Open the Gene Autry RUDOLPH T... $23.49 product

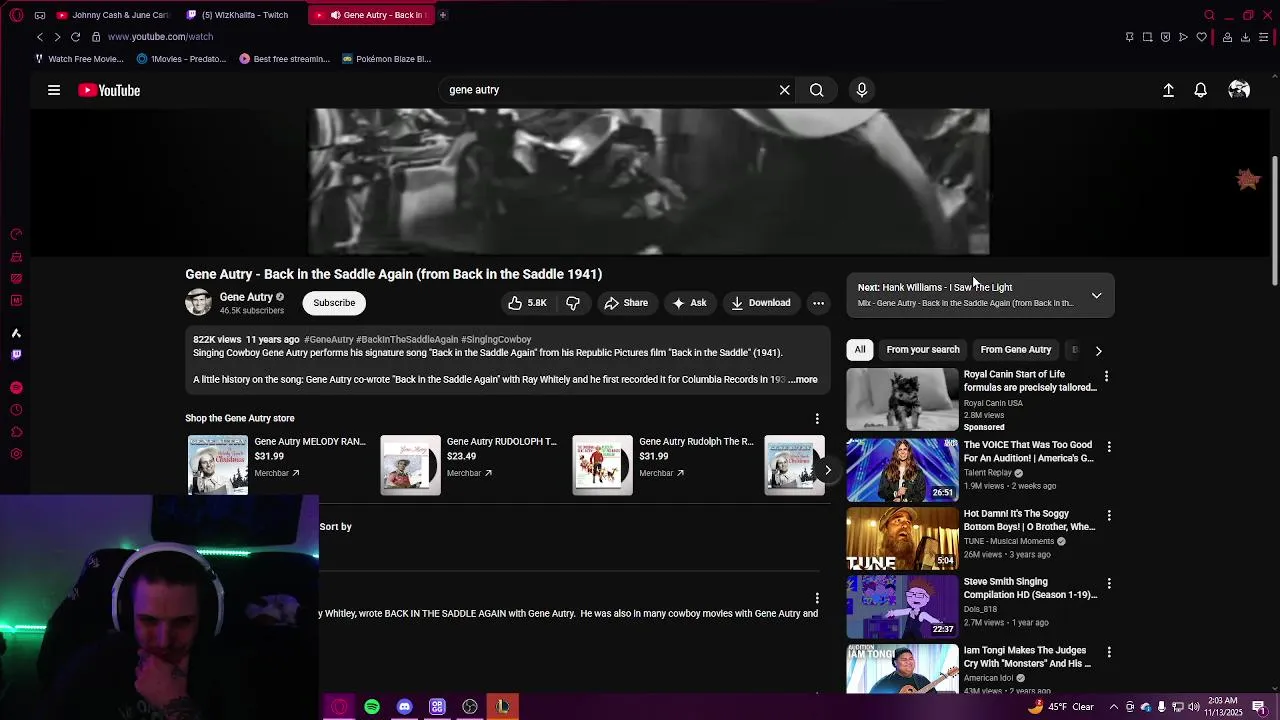(x=470, y=465)
